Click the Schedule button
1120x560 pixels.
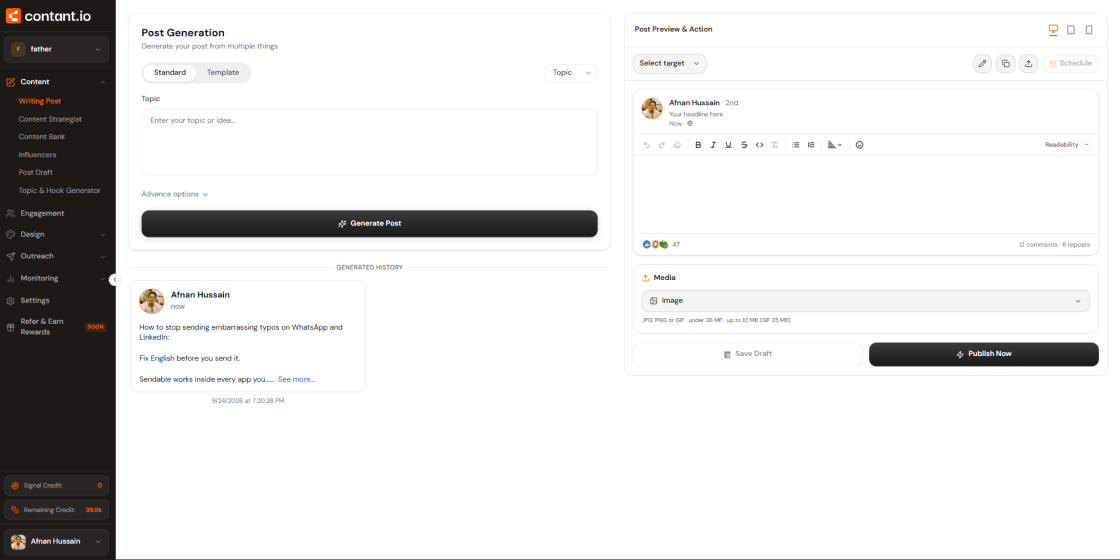(1070, 64)
